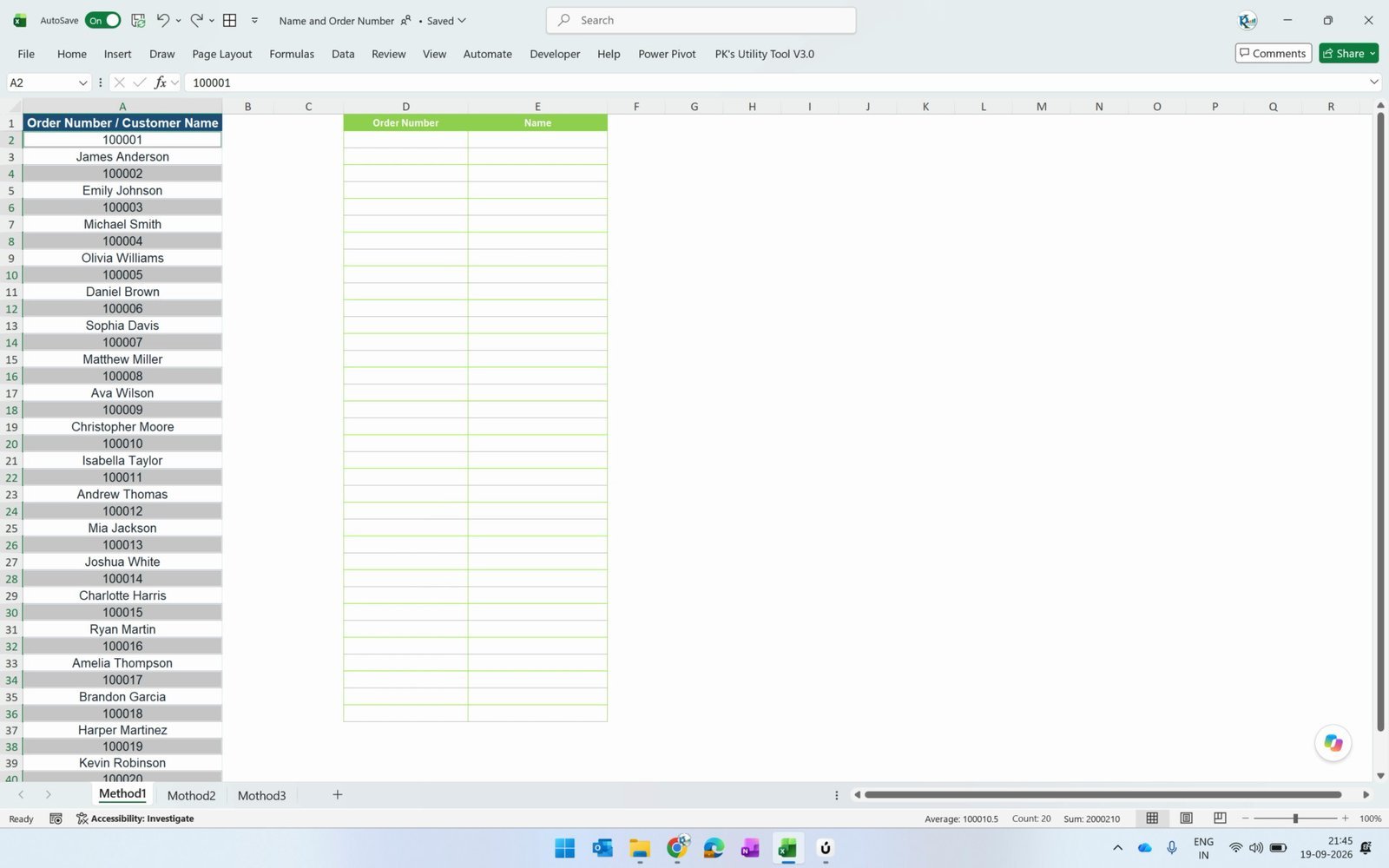This screenshot has height=868, width=1389.
Task: Click the Redo arrow icon
Action: point(196,20)
